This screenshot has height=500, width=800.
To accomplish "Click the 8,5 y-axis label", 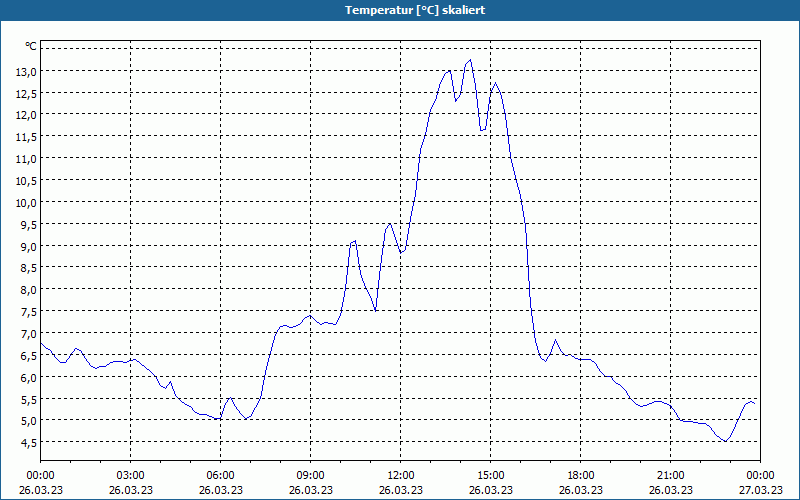I will (29, 268).
